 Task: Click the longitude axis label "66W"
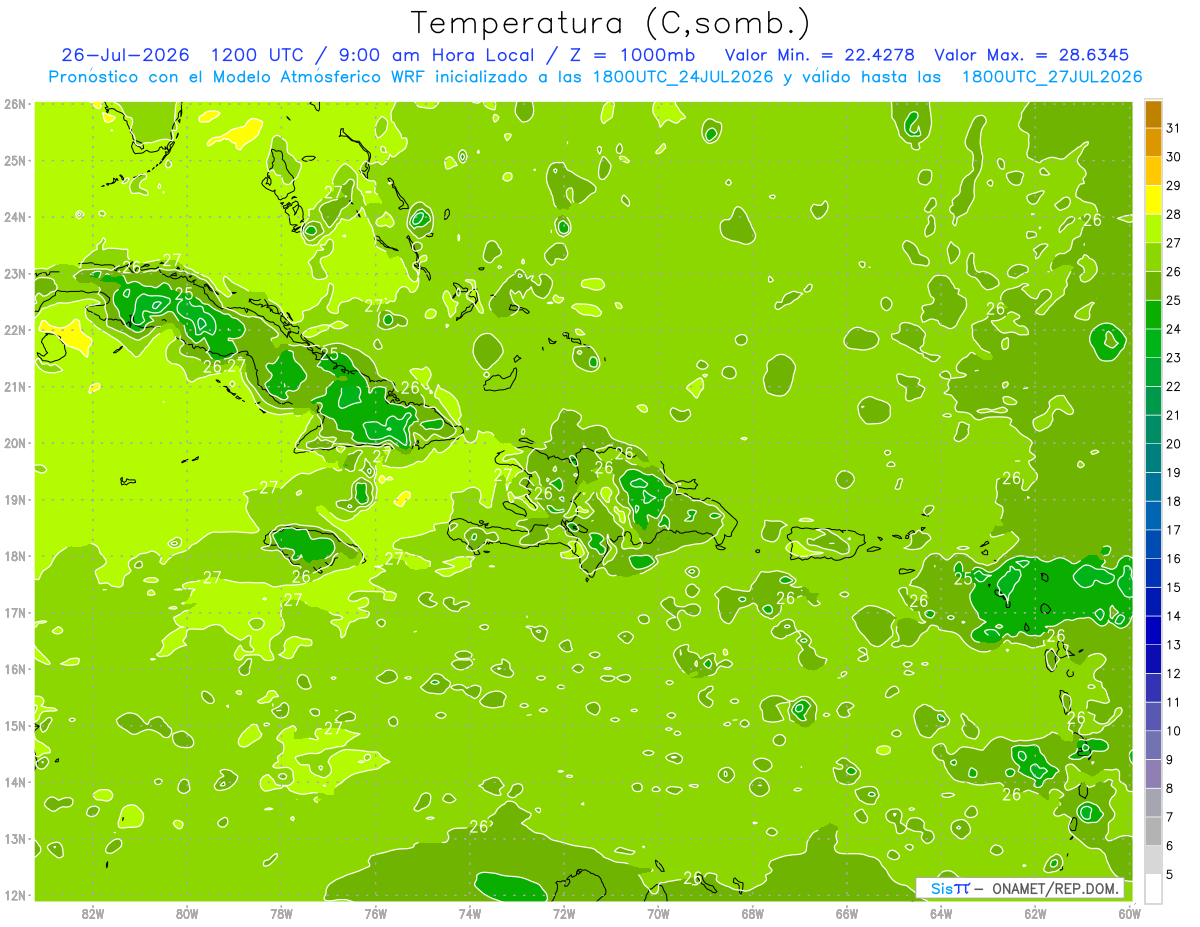(x=847, y=913)
